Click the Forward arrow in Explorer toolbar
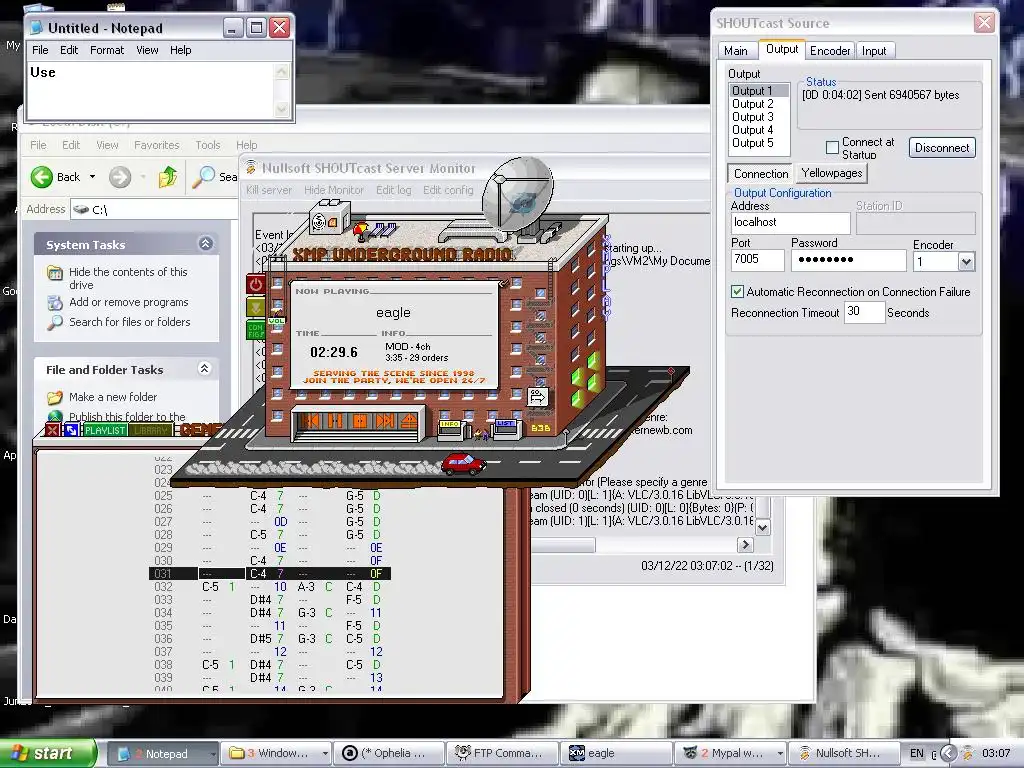This screenshot has height=768, width=1024. click(120, 177)
